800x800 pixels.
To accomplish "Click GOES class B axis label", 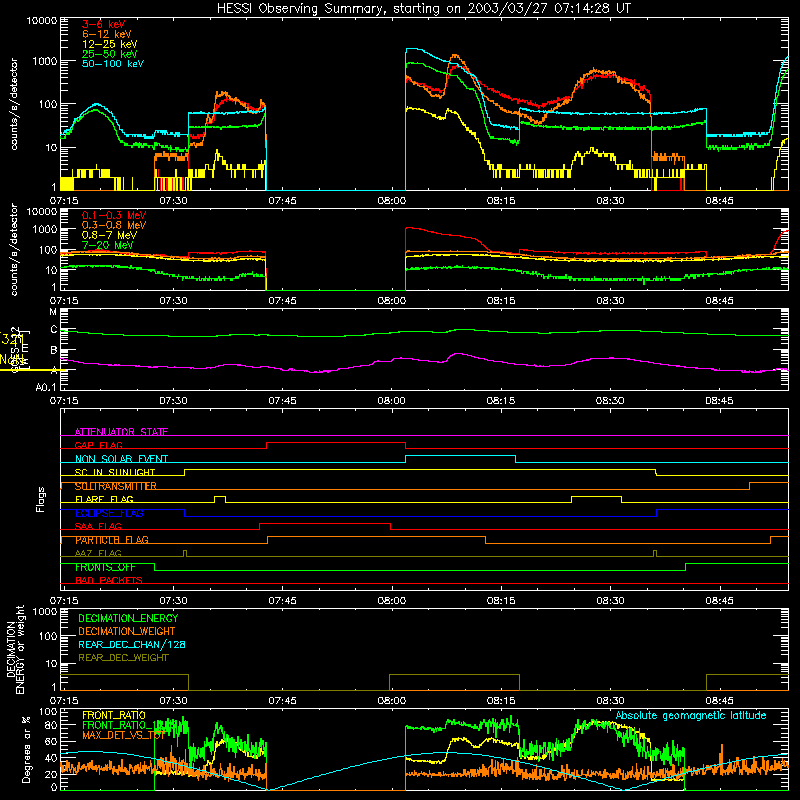I will [x=54, y=351].
